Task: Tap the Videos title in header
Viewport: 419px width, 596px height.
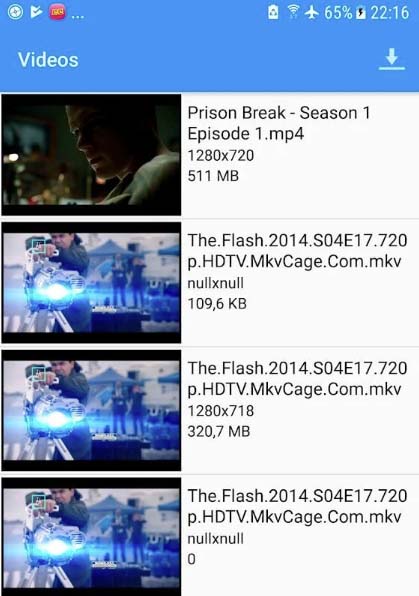Action: (48, 60)
